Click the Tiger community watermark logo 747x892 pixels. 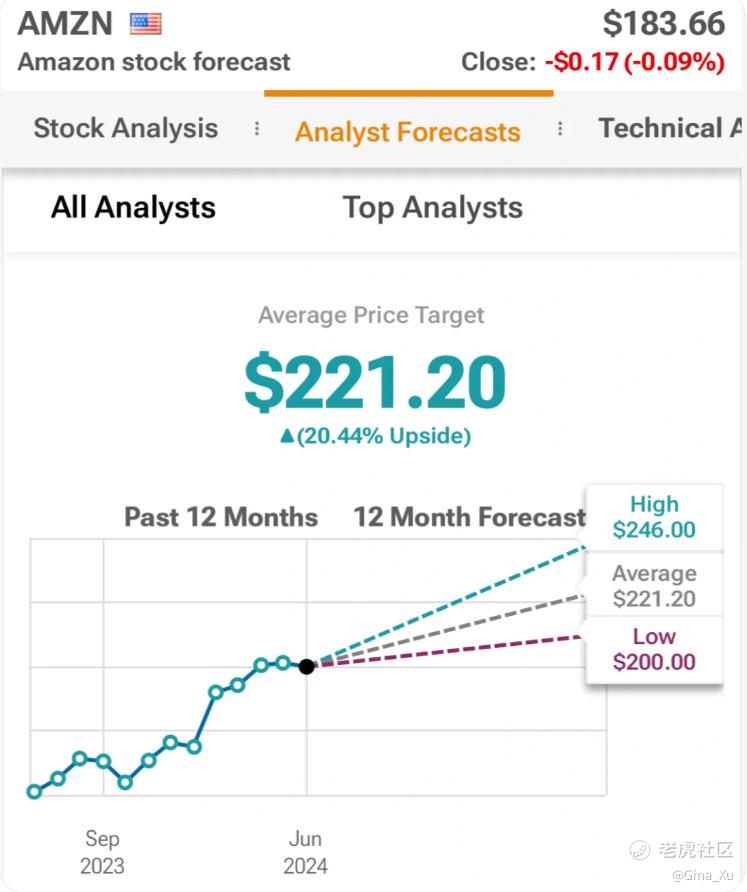pyautogui.click(x=640, y=850)
